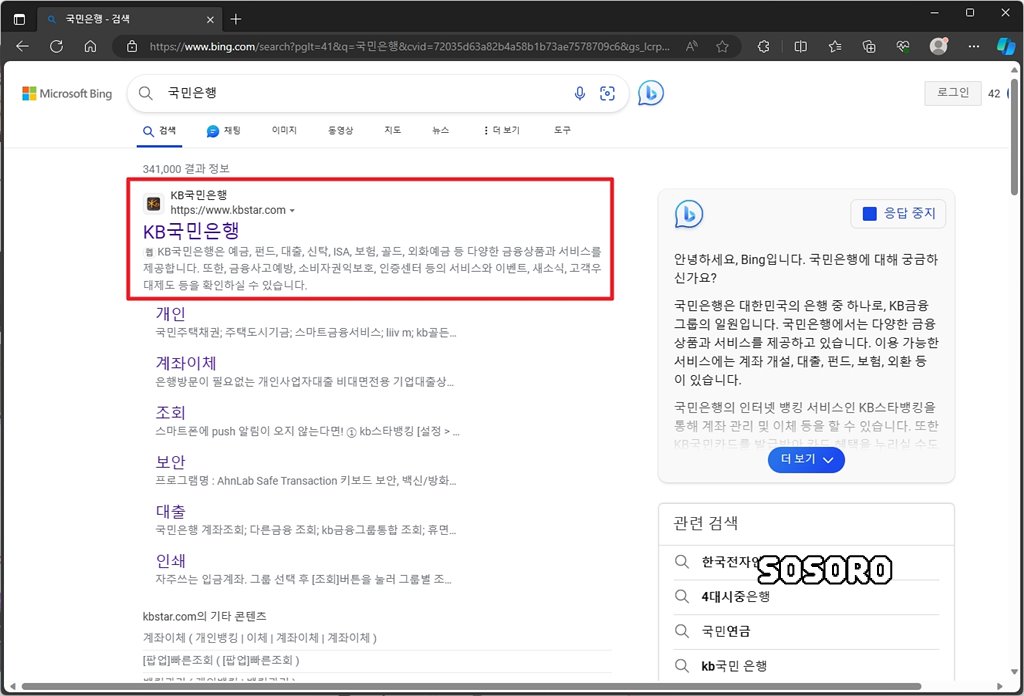
Task: Click the 로그인 button
Action: pyautogui.click(x=953, y=93)
